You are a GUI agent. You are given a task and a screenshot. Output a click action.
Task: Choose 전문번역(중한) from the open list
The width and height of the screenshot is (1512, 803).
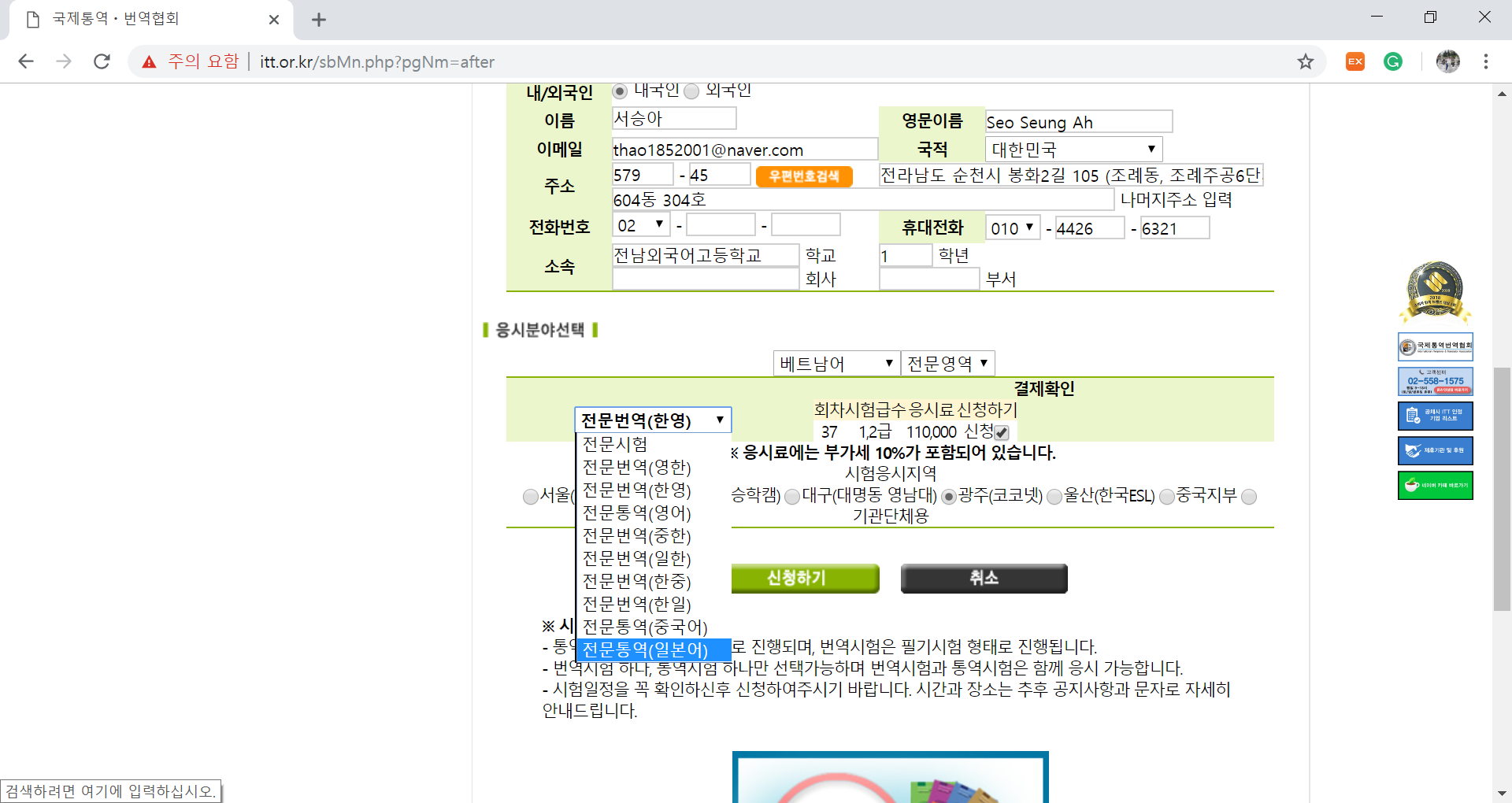point(636,535)
